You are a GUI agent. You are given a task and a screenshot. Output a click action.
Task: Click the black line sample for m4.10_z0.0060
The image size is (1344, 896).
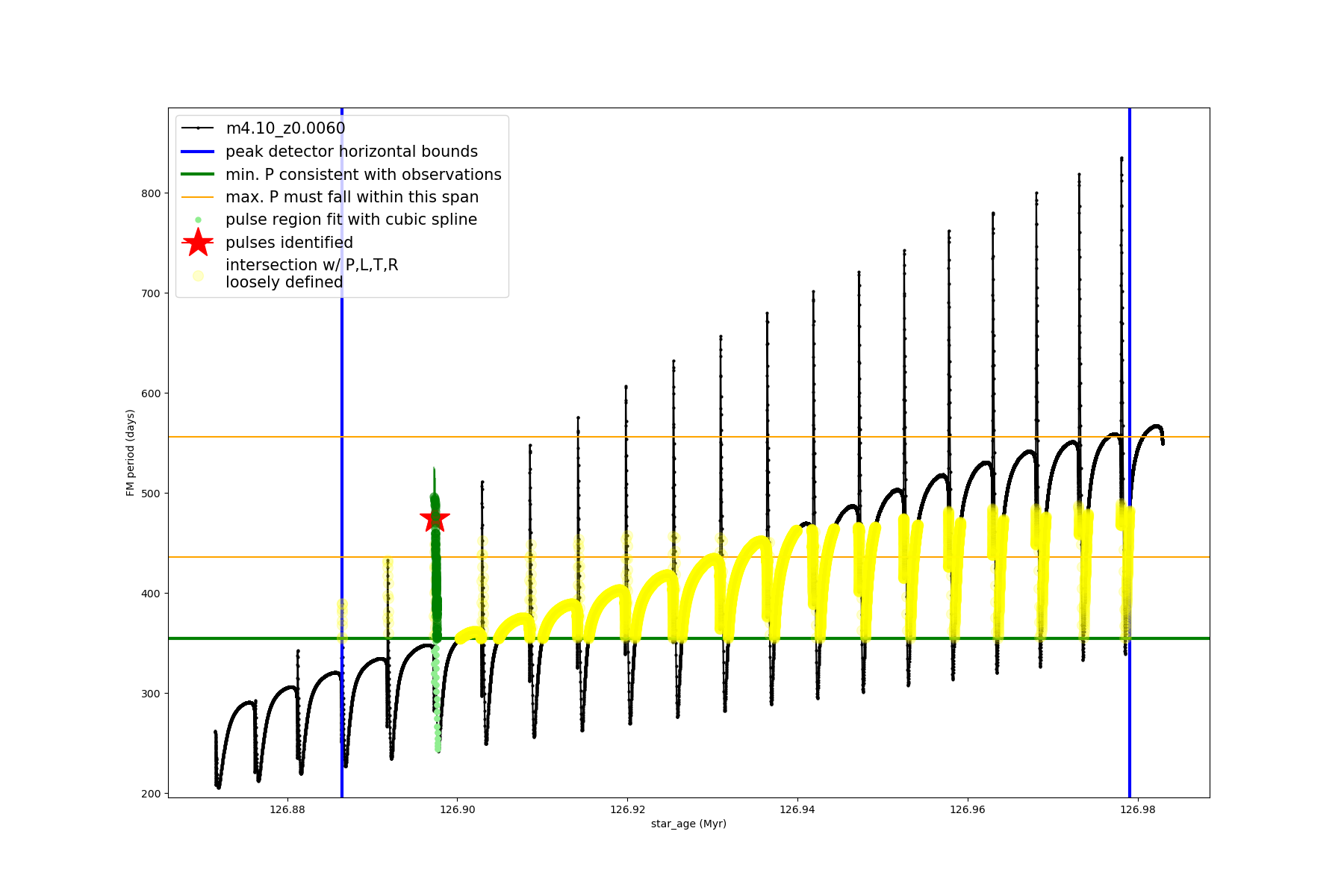(x=198, y=128)
